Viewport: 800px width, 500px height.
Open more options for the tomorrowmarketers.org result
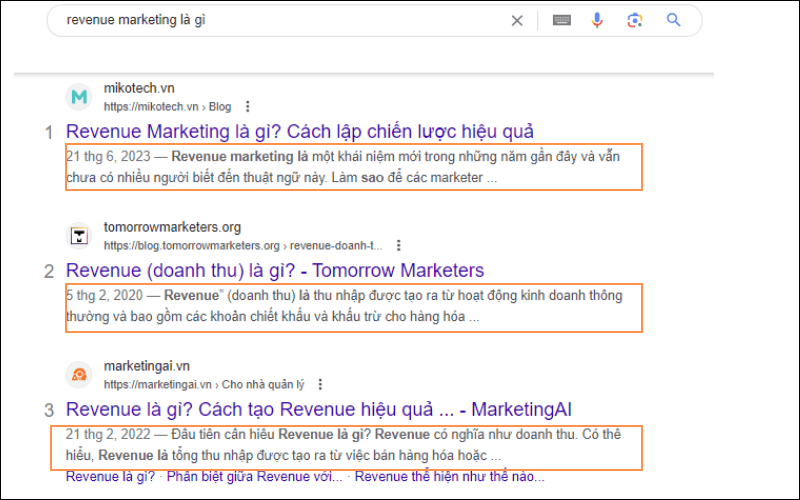coord(398,245)
